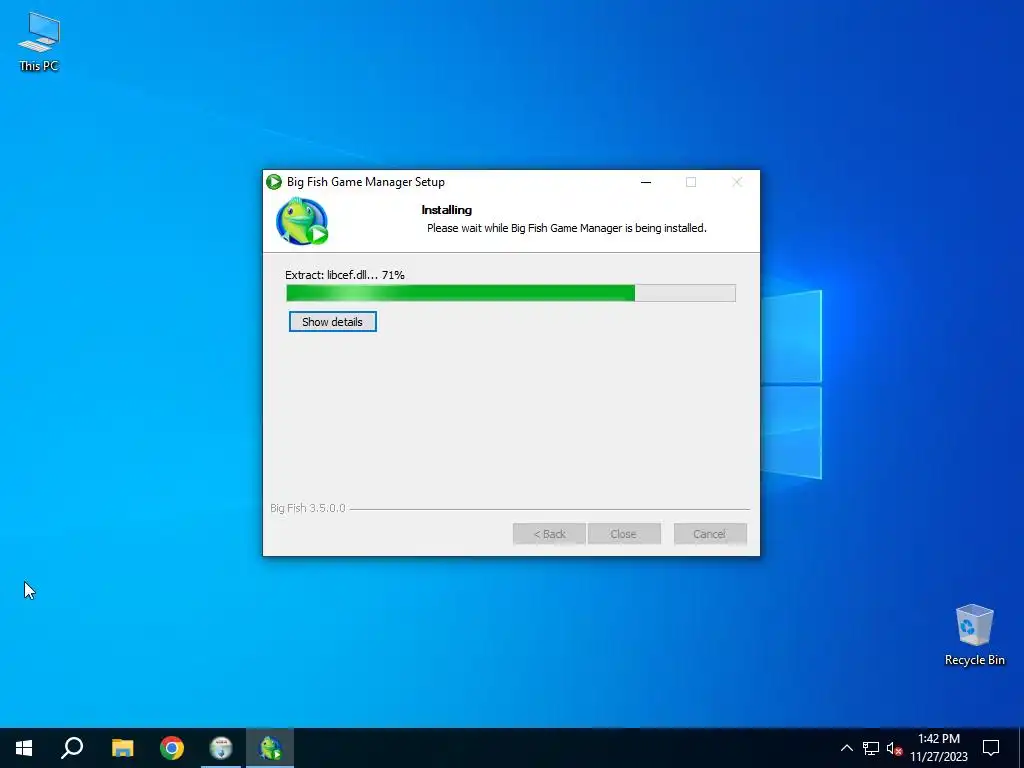Click the Show details button
Viewport: 1024px width, 768px height.
[x=332, y=321]
